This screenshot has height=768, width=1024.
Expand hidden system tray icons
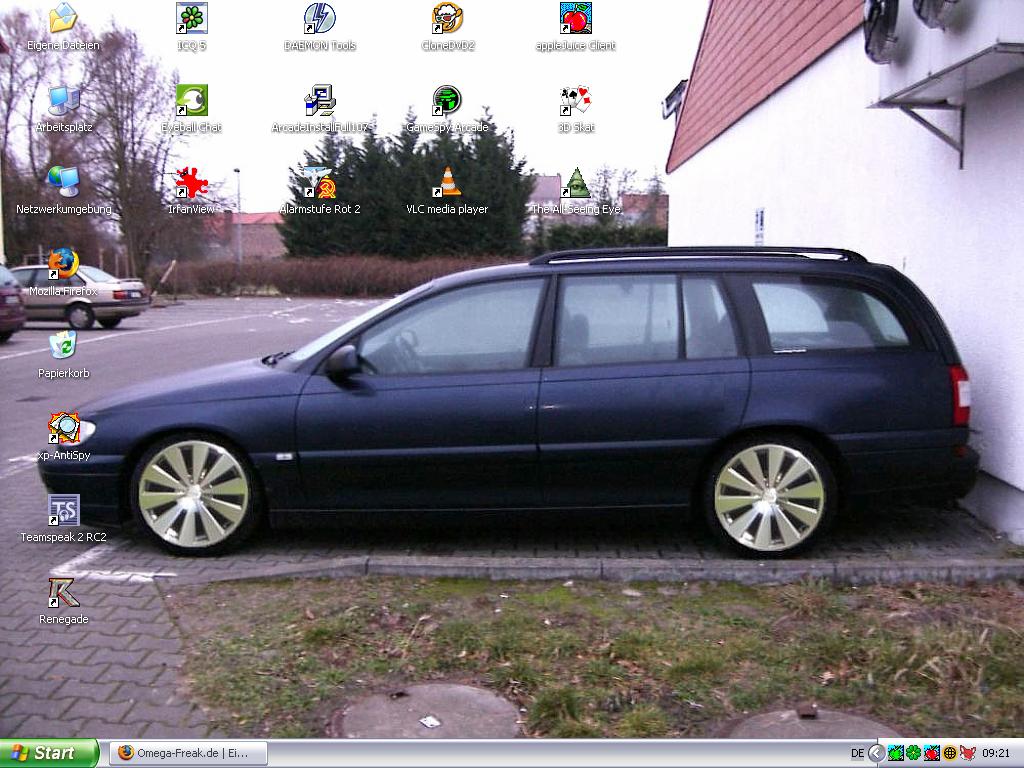pos(876,753)
